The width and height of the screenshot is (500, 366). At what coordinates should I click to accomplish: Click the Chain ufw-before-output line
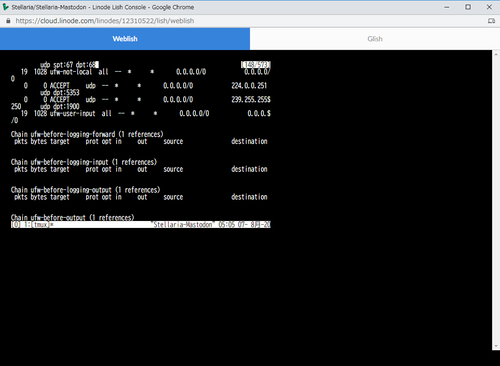[72, 218]
